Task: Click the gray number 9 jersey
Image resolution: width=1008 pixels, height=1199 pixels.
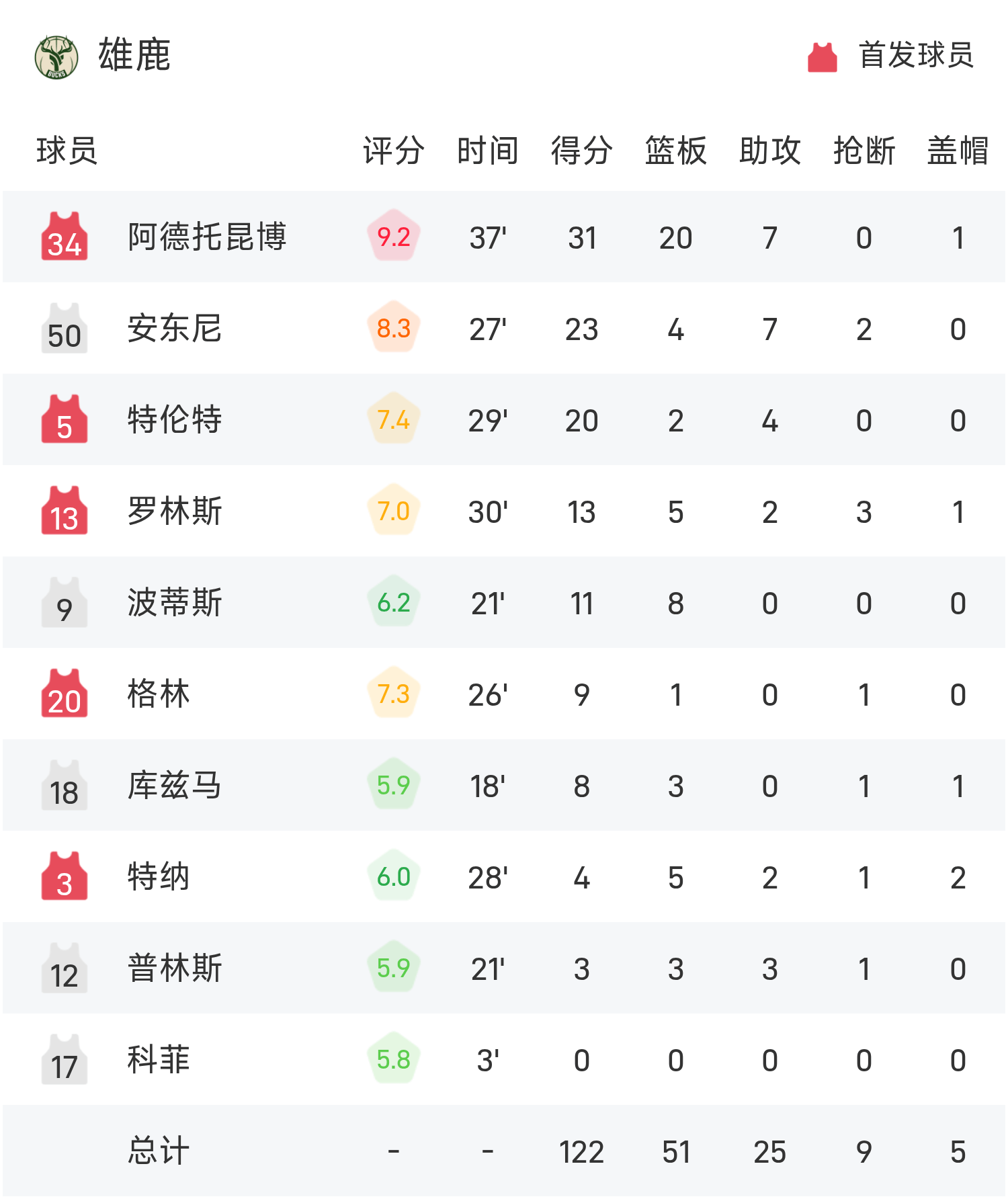Action: (65, 602)
